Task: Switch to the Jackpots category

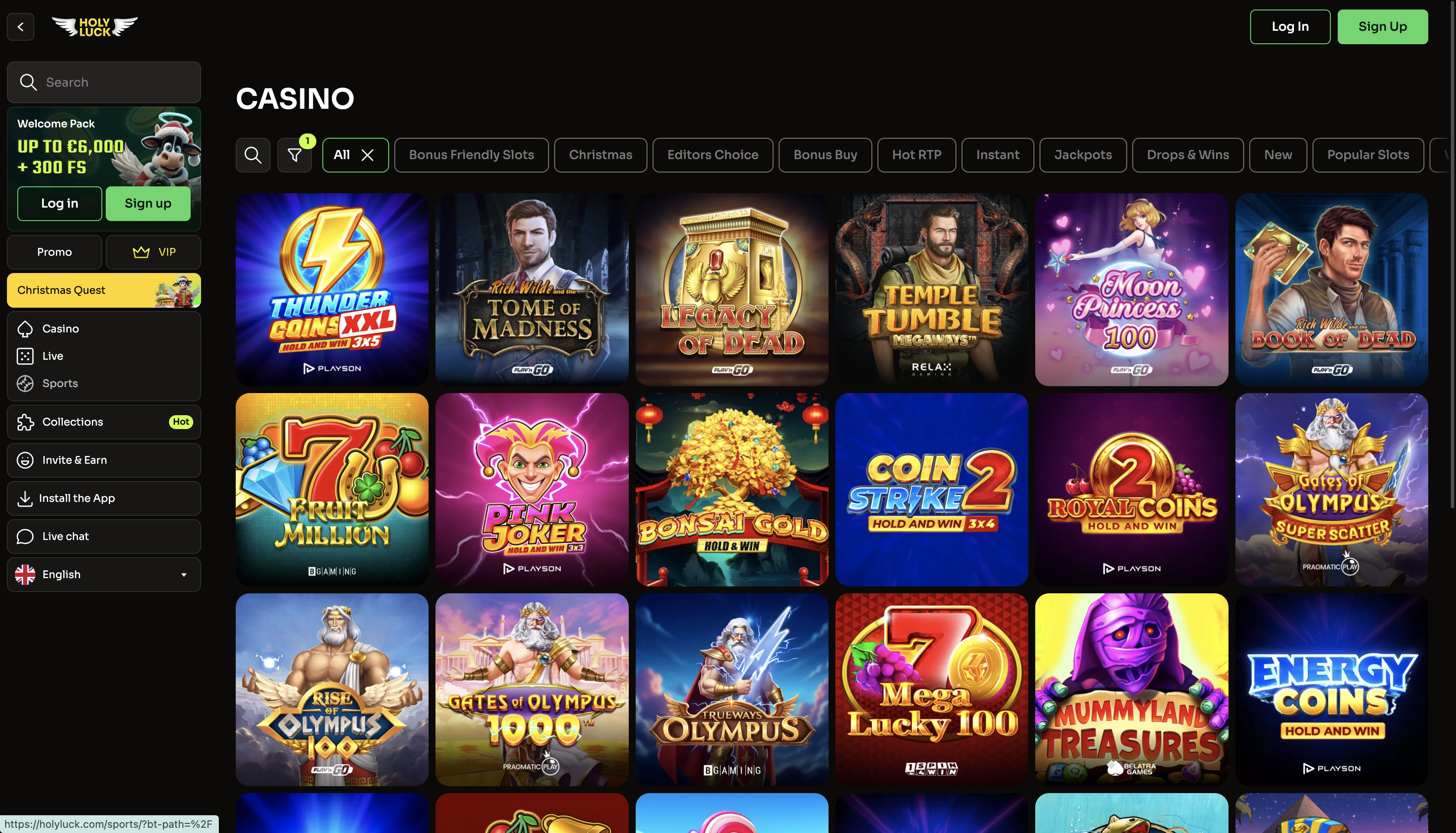Action: click(x=1082, y=154)
